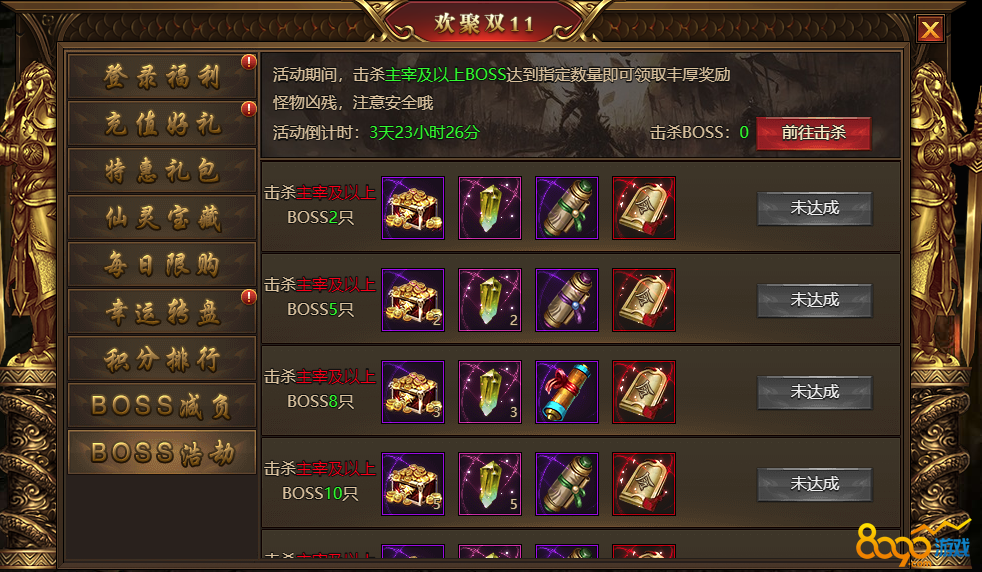Open 特惠礼包 tab
Screen dimensions: 982x572
click(x=162, y=170)
